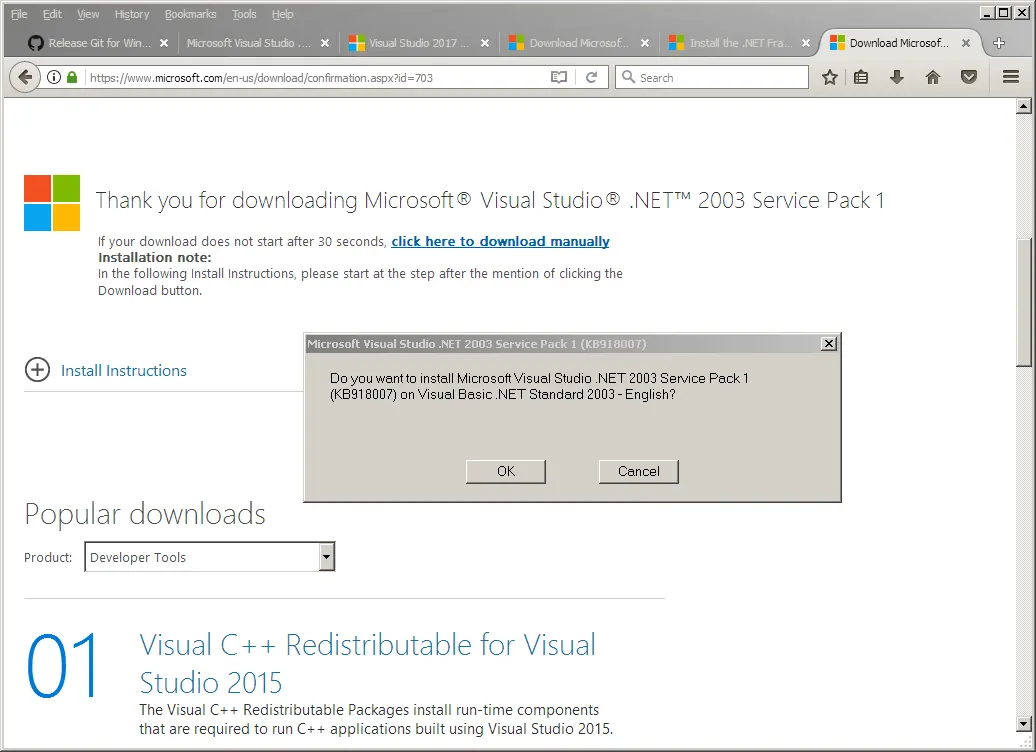Open the History menu

[x=131, y=14]
